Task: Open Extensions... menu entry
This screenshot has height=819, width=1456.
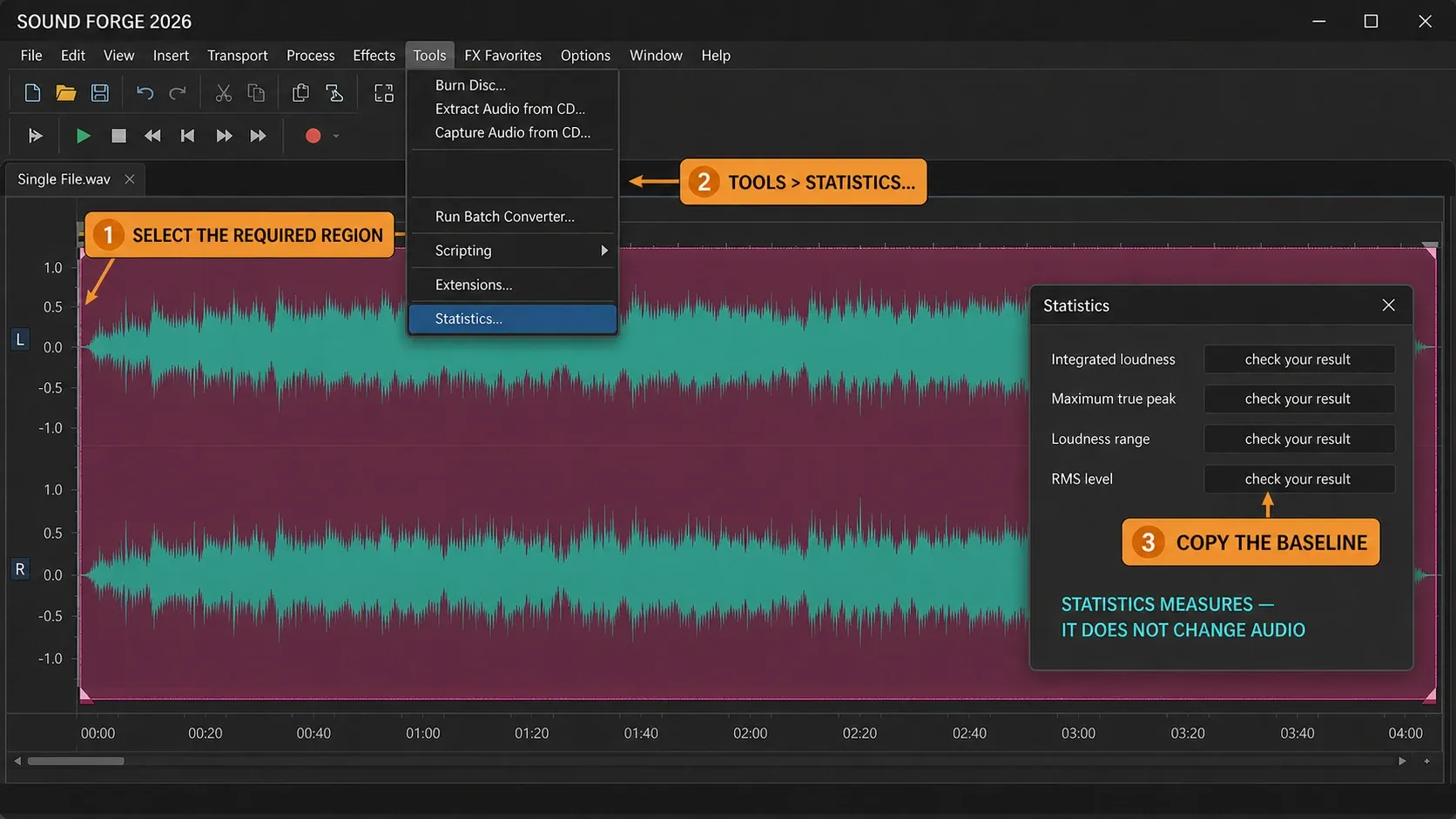Action: (512, 285)
